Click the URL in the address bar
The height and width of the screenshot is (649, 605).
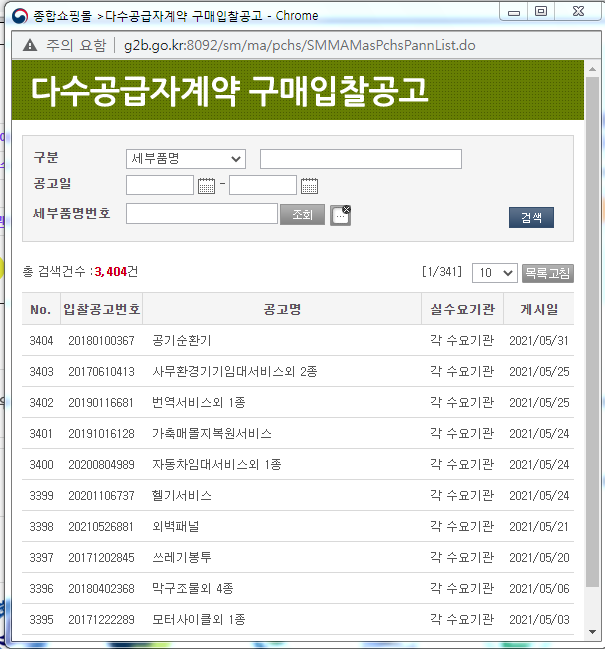tap(300, 45)
